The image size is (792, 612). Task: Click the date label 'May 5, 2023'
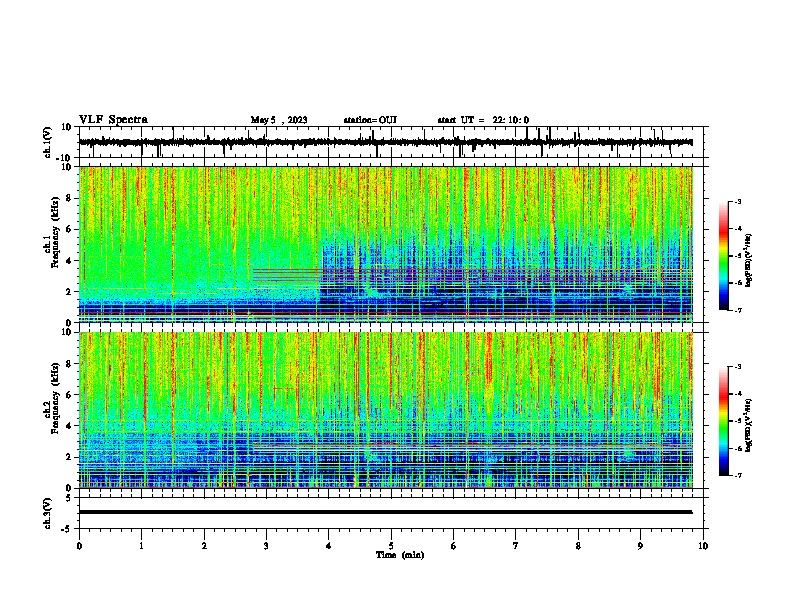[x=279, y=120]
